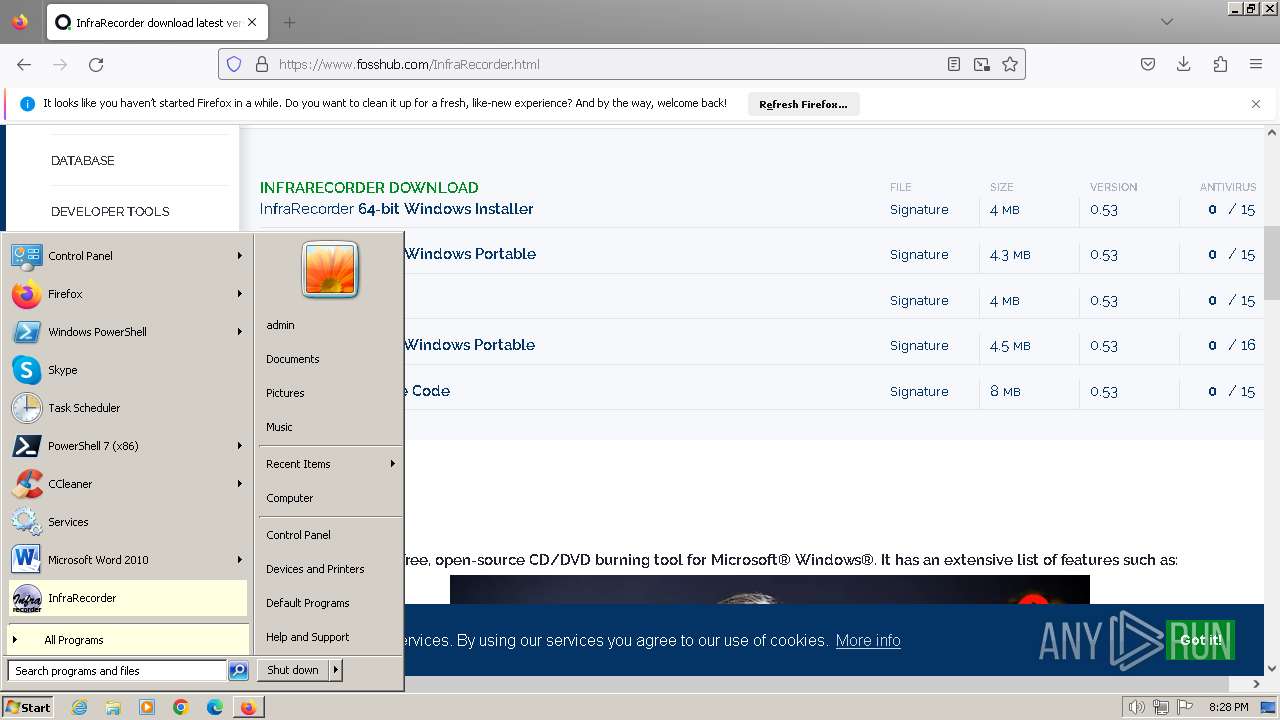
Task: Focus Search programs and files box
Action: (117, 671)
